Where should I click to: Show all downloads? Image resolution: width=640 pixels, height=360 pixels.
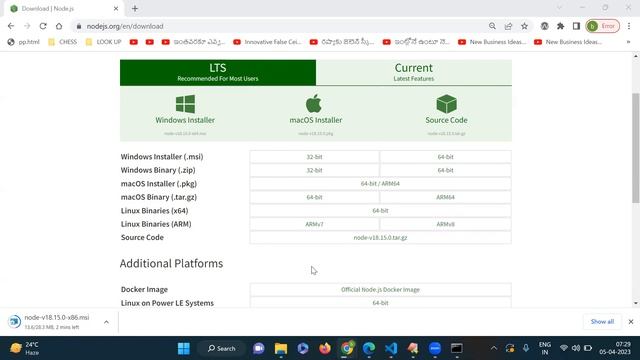coord(602,322)
